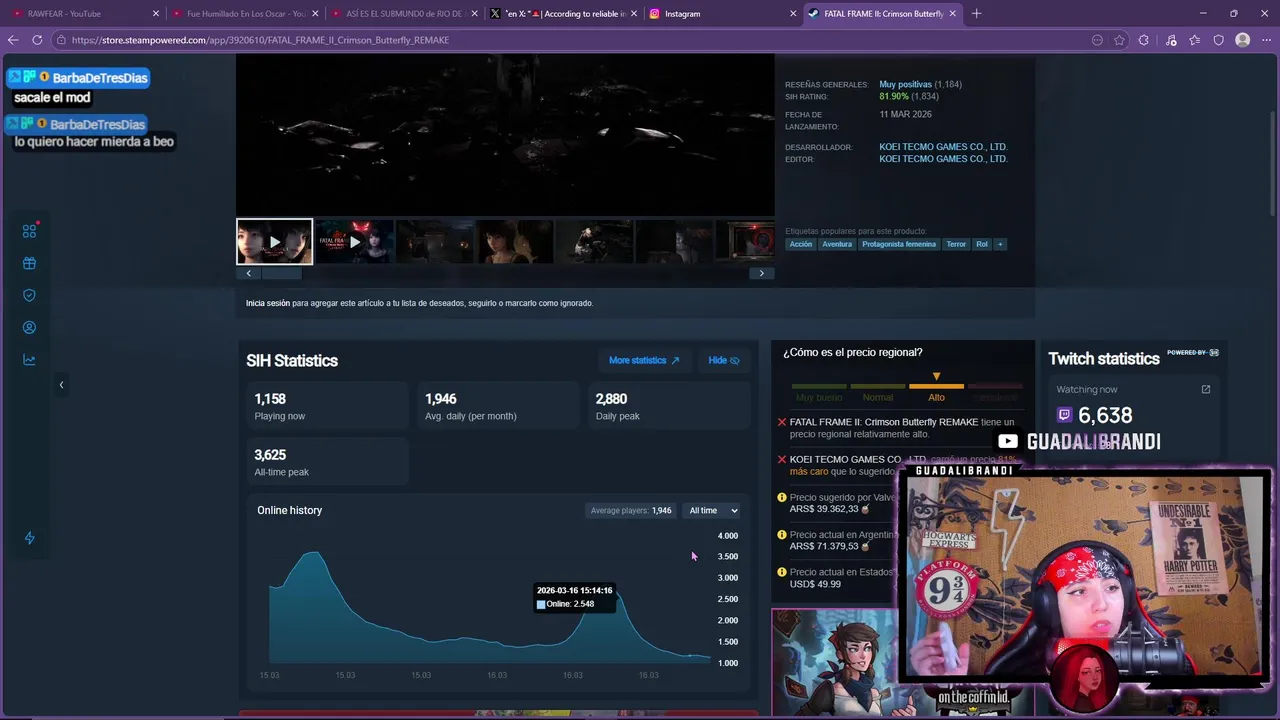Viewport: 1280px width, 720px height.
Task: Click the 'Average players: 1,946' label
Action: [x=631, y=511]
